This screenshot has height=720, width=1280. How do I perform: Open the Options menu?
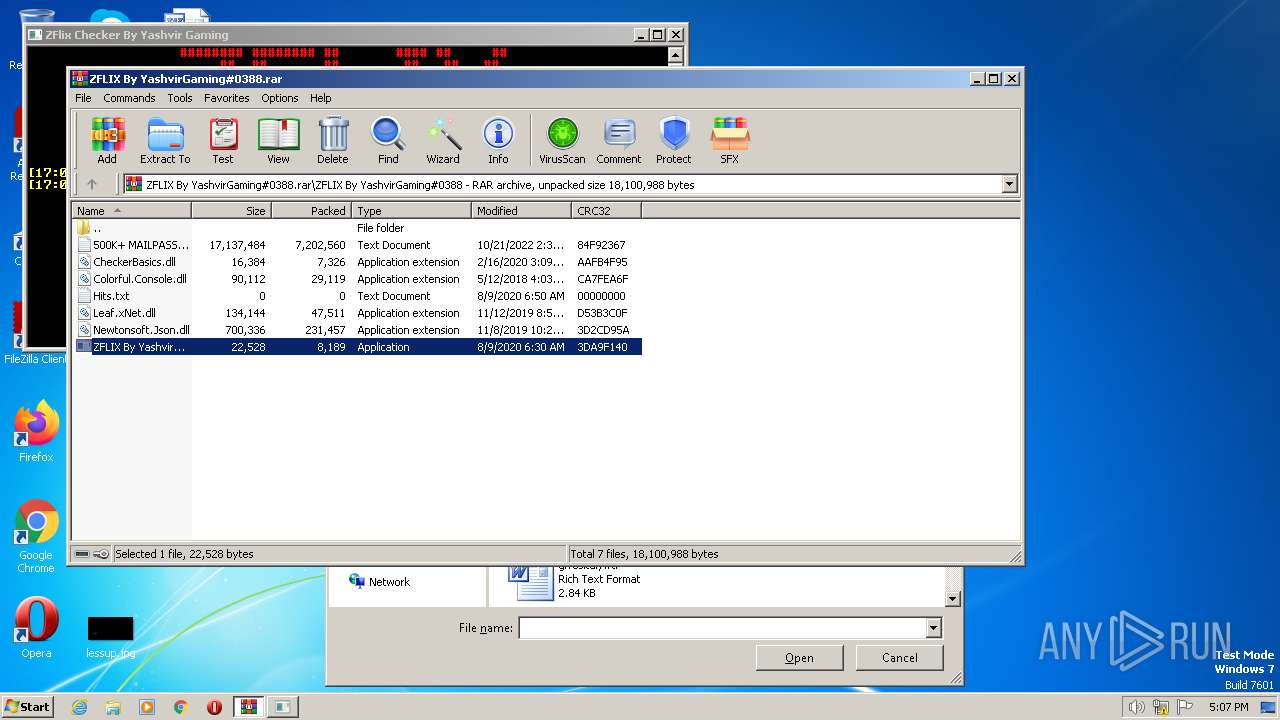(x=280, y=98)
